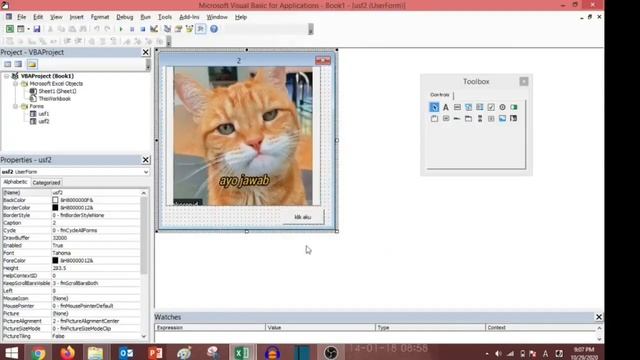Click the BorderColor black swatch

pyautogui.click(x=55, y=207)
